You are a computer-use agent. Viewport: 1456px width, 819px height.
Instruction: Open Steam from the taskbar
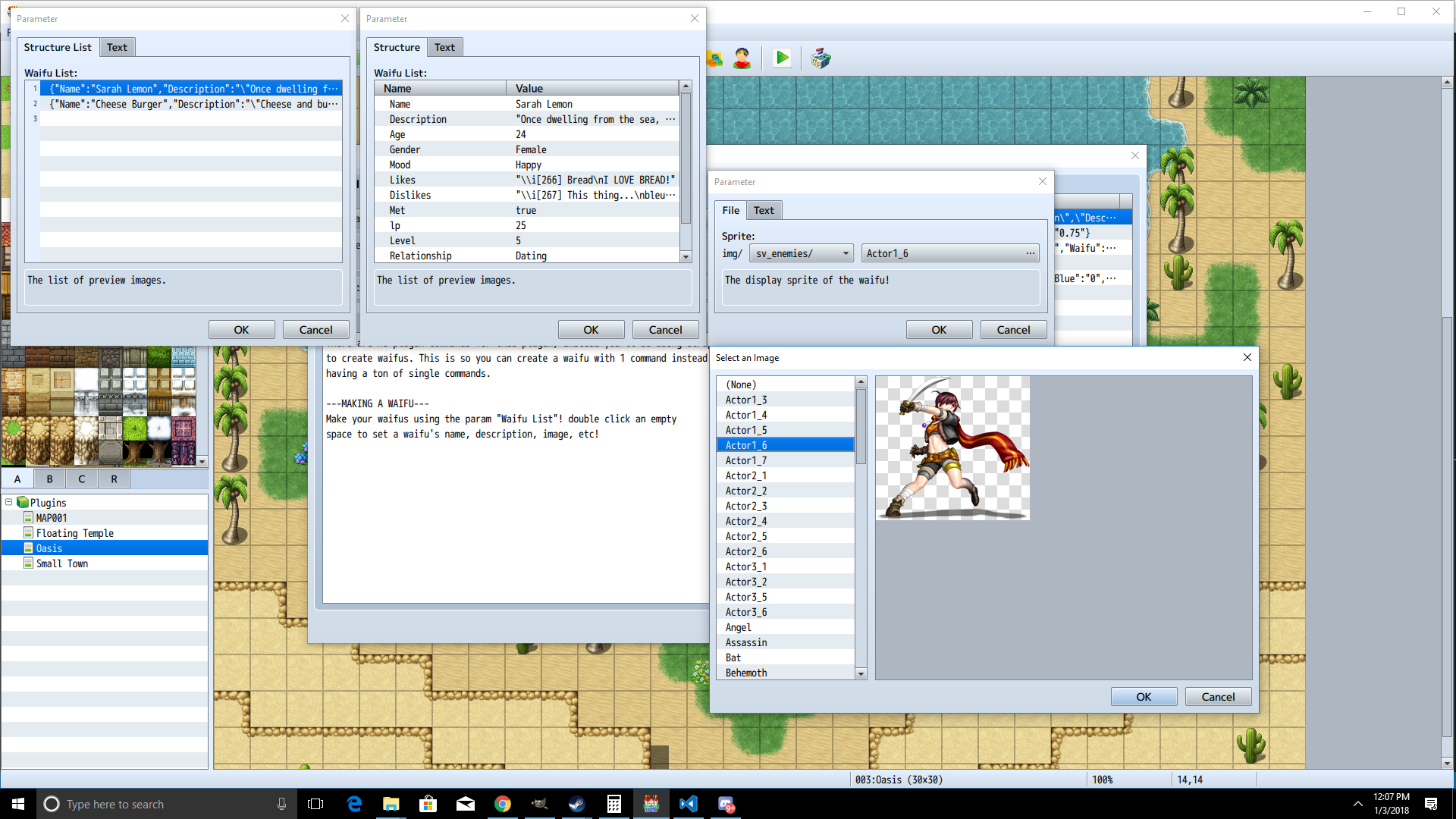click(576, 804)
